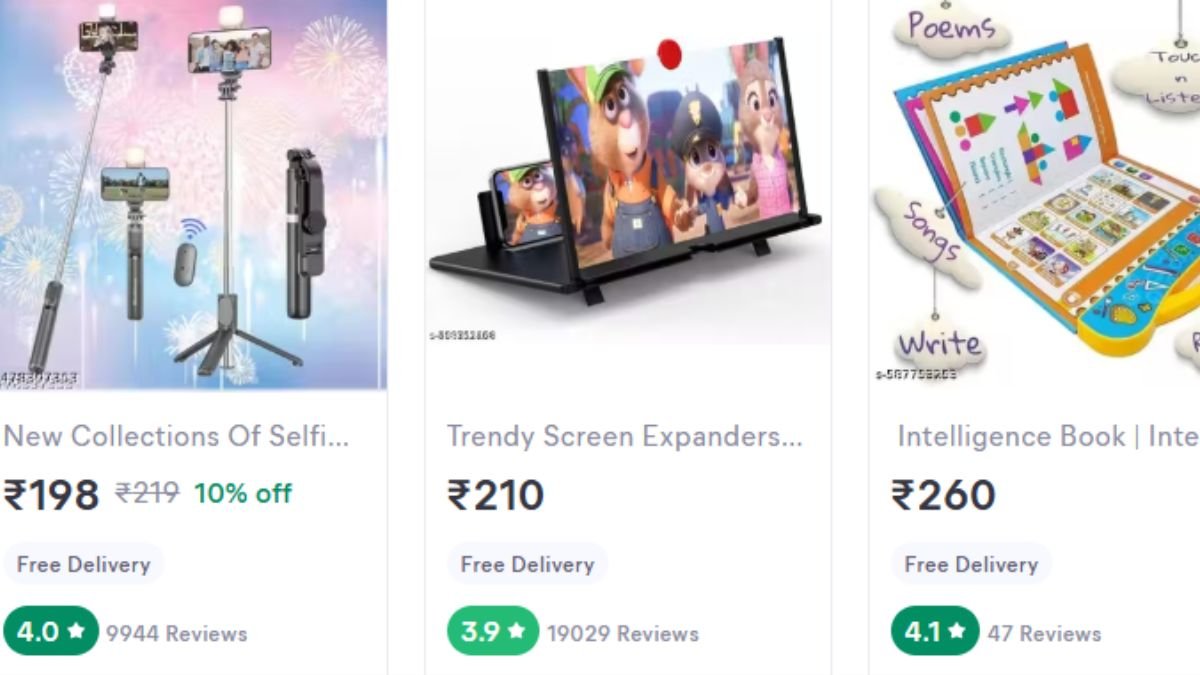The height and width of the screenshot is (675, 1200).
Task: Click the 4.0 star rating badge
Action: [x=51, y=632]
